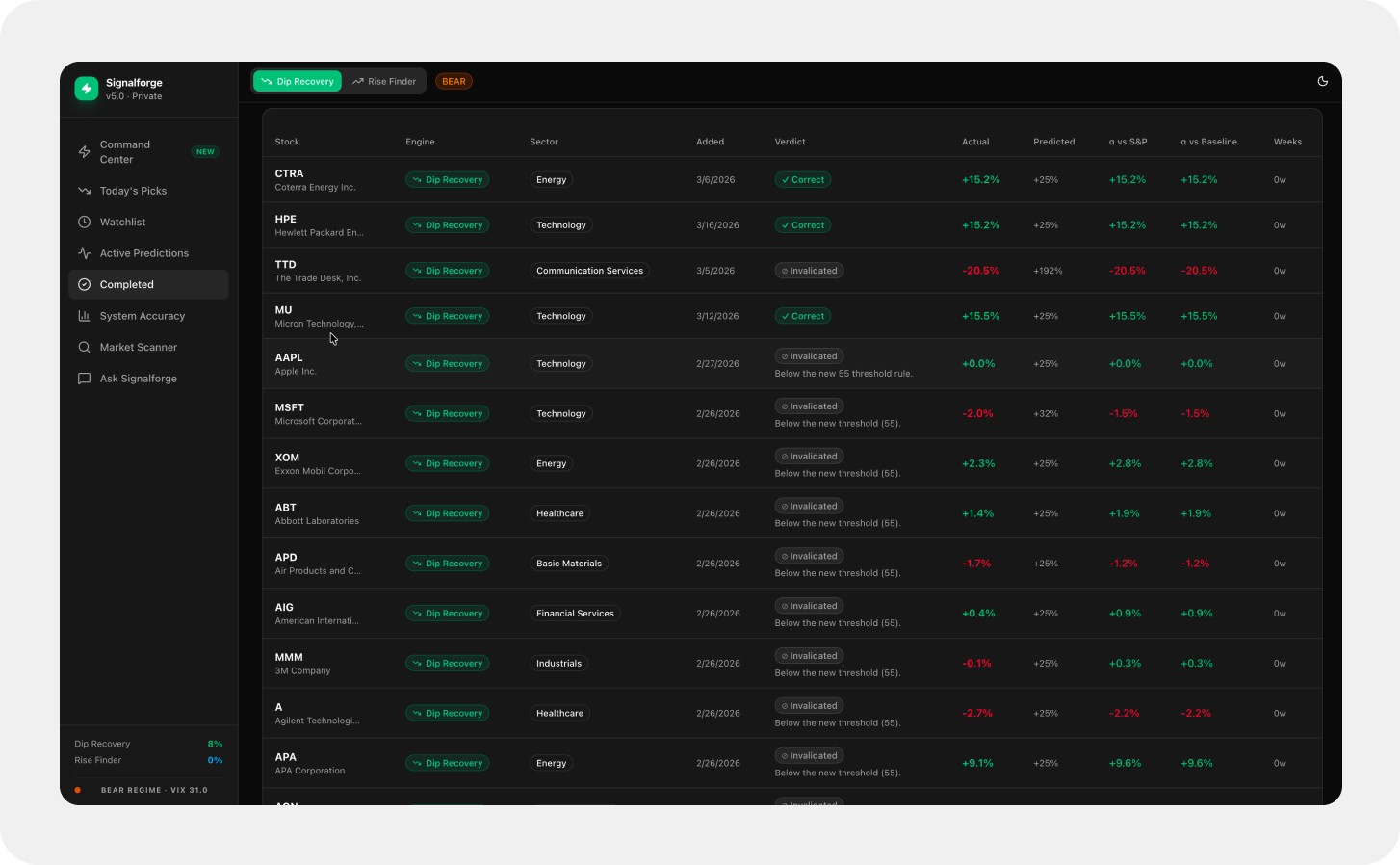Click the Today's Picks trend icon
Image resolution: width=1400 pixels, height=865 pixels.
point(84,191)
